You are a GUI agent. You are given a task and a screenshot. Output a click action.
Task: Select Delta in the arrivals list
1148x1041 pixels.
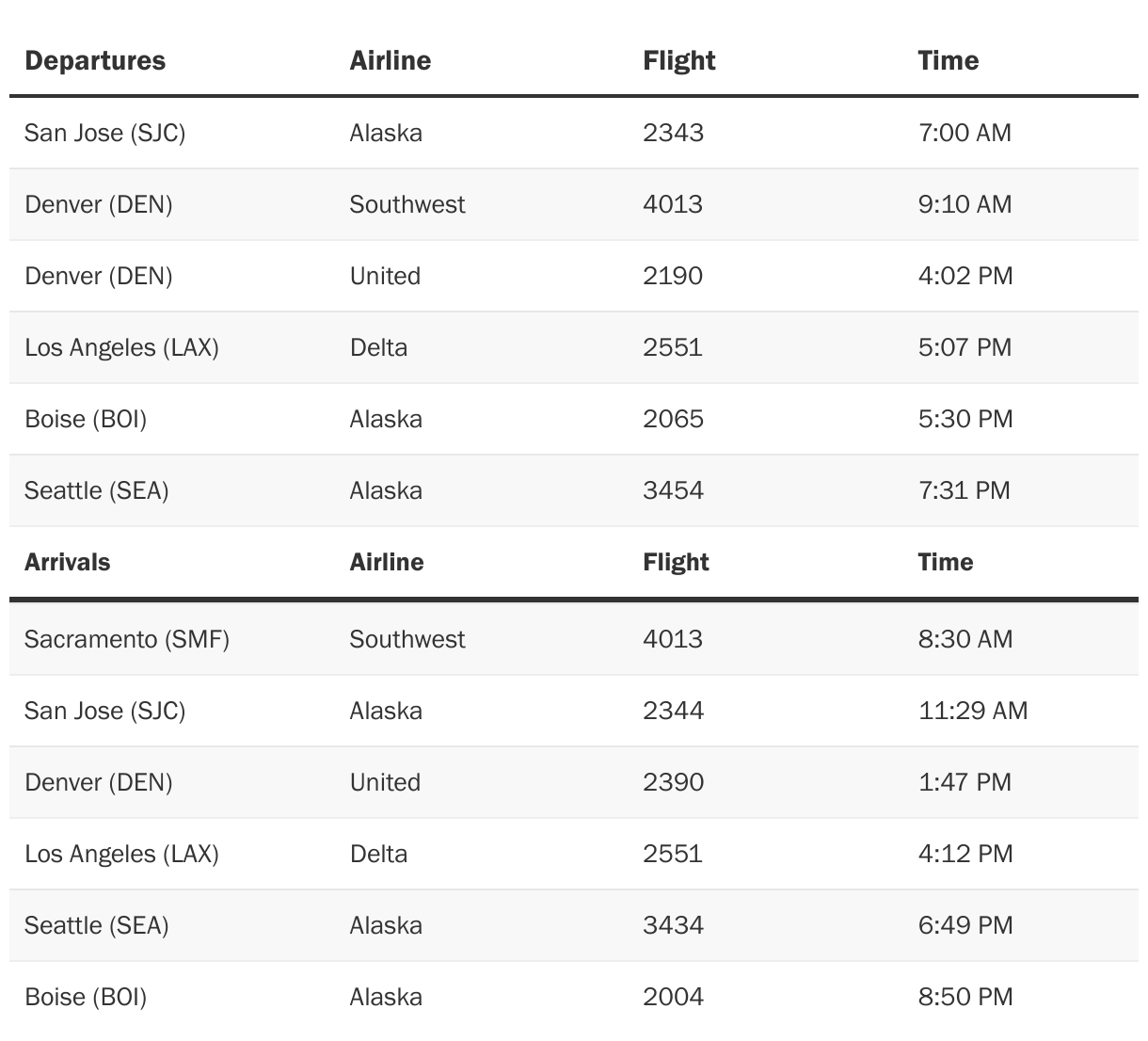378,854
